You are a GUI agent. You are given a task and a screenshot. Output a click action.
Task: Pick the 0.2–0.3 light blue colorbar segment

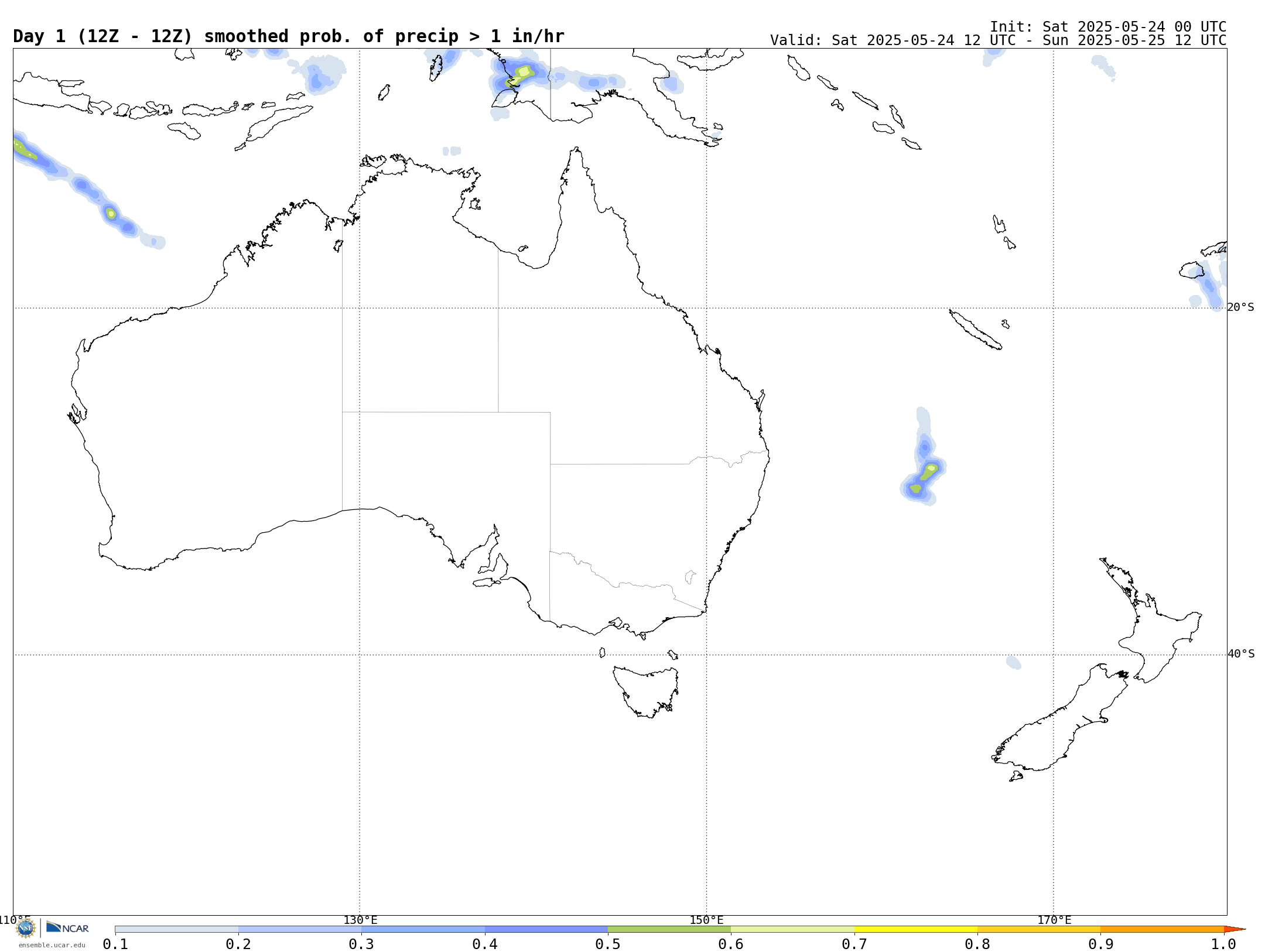[x=300, y=929]
